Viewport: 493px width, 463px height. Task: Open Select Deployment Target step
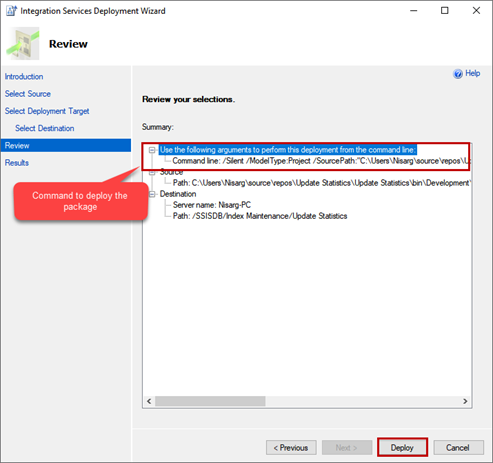pyautogui.click(x=47, y=111)
